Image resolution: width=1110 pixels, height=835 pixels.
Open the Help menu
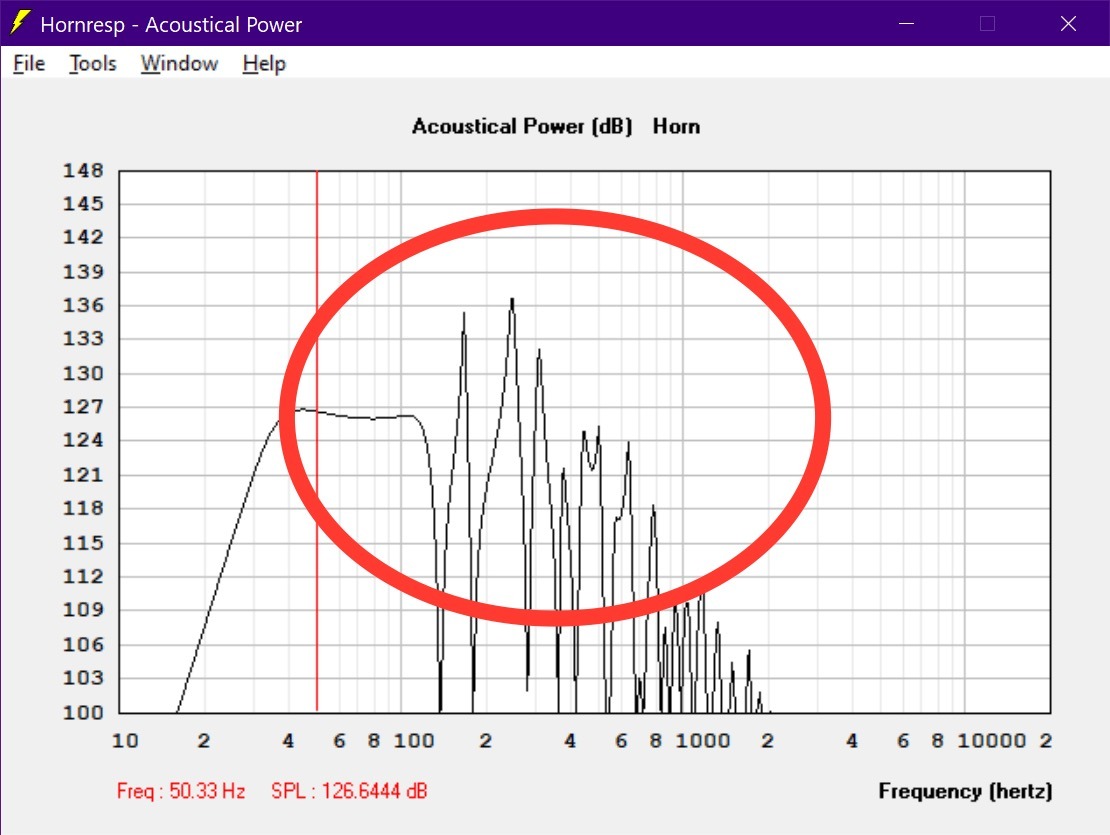[x=264, y=64]
